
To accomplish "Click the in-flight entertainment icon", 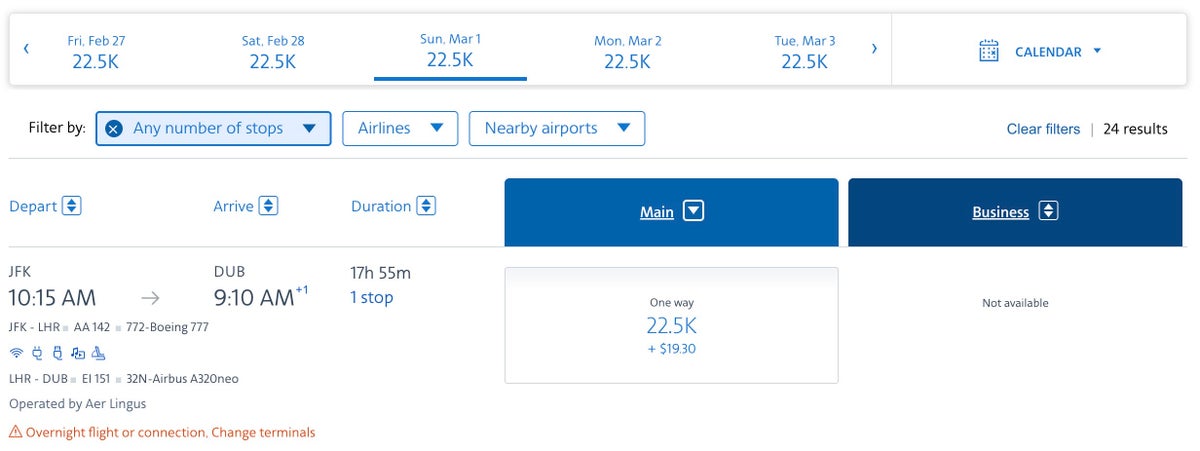I will pyautogui.click(x=78, y=353).
